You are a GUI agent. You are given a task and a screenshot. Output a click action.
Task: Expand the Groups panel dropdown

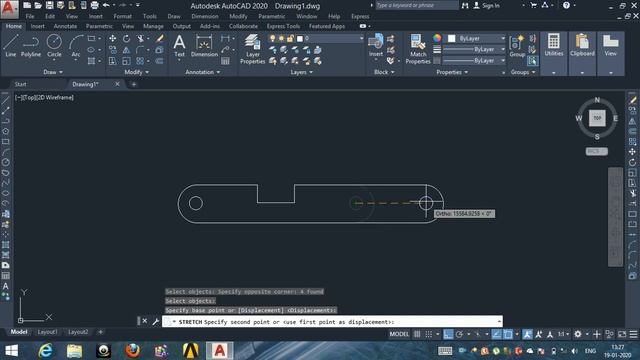point(523,72)
